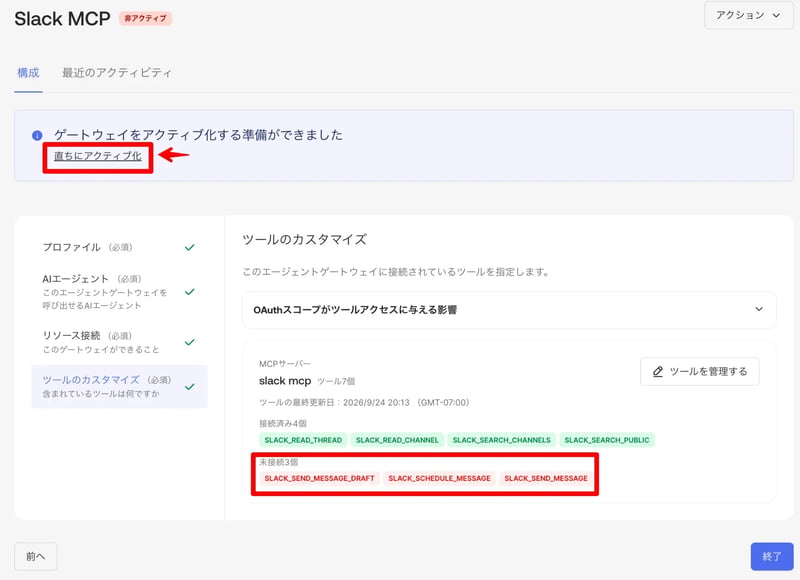800x580 pixels.
Task: Click the ツールのカスタマイズ section heading
Action: click(305, 240)
